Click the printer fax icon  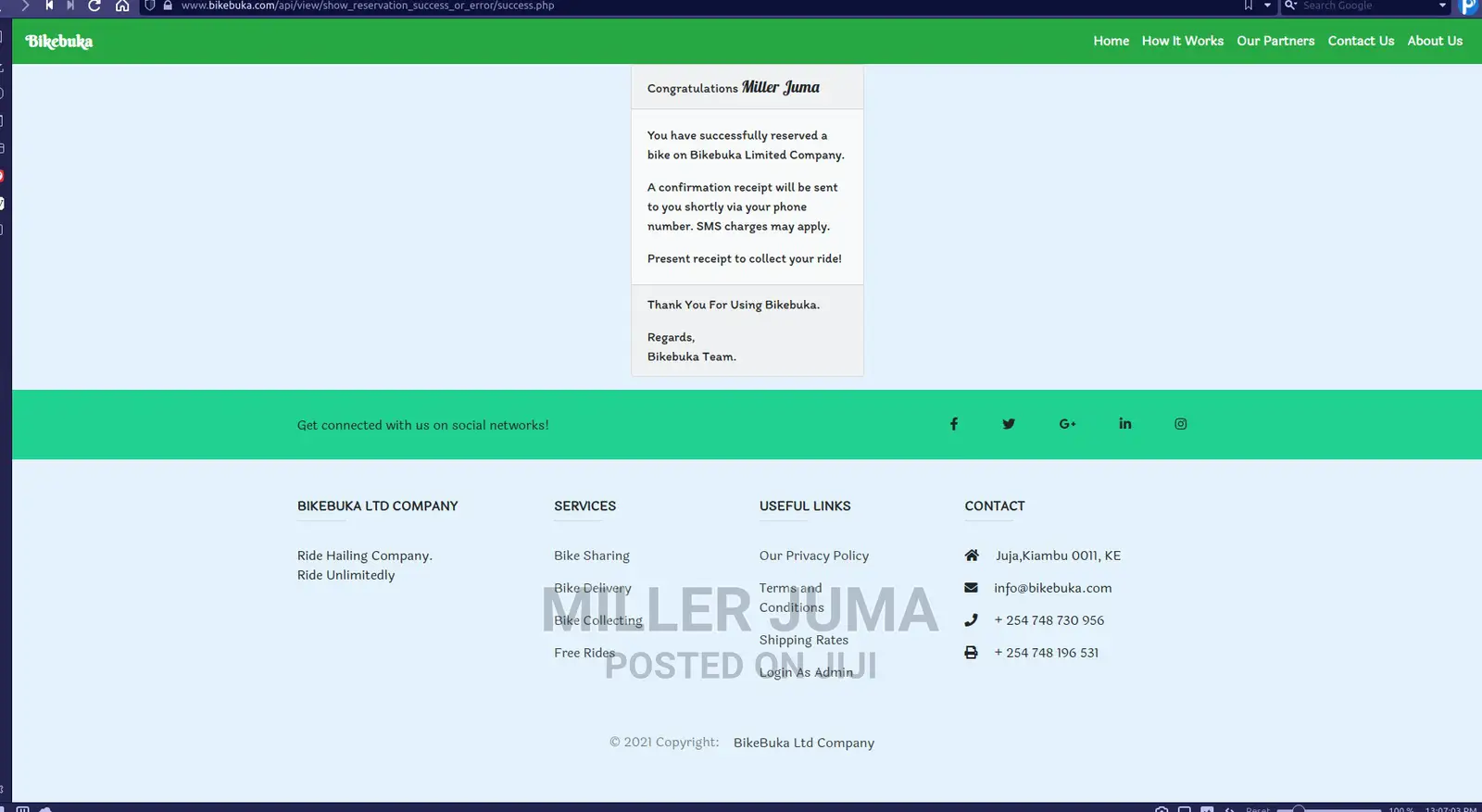click(x=971, y=653)
